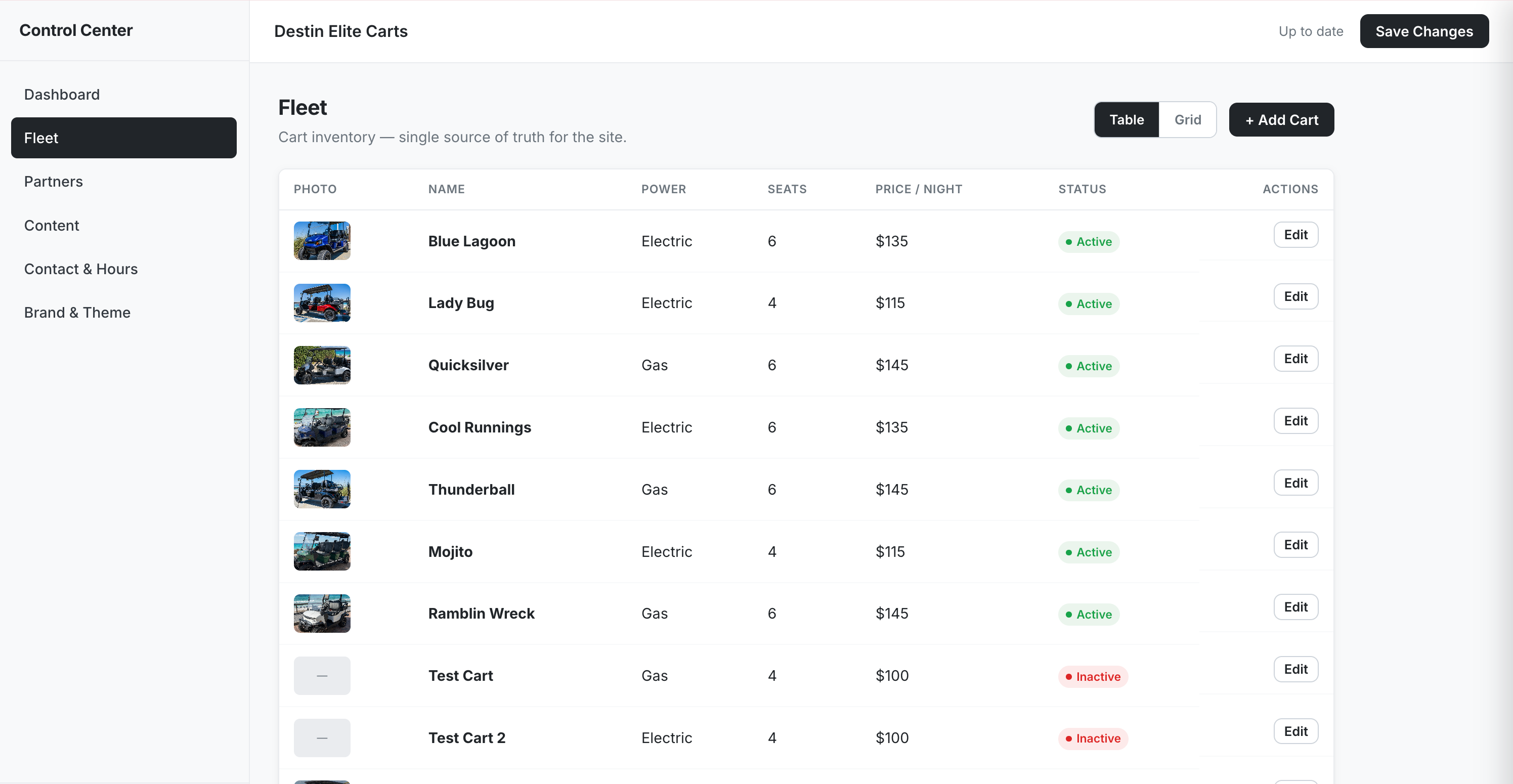Click the Save Changes button
The width and height of the screenshot is (1513, 784).
coord(1424,31)
